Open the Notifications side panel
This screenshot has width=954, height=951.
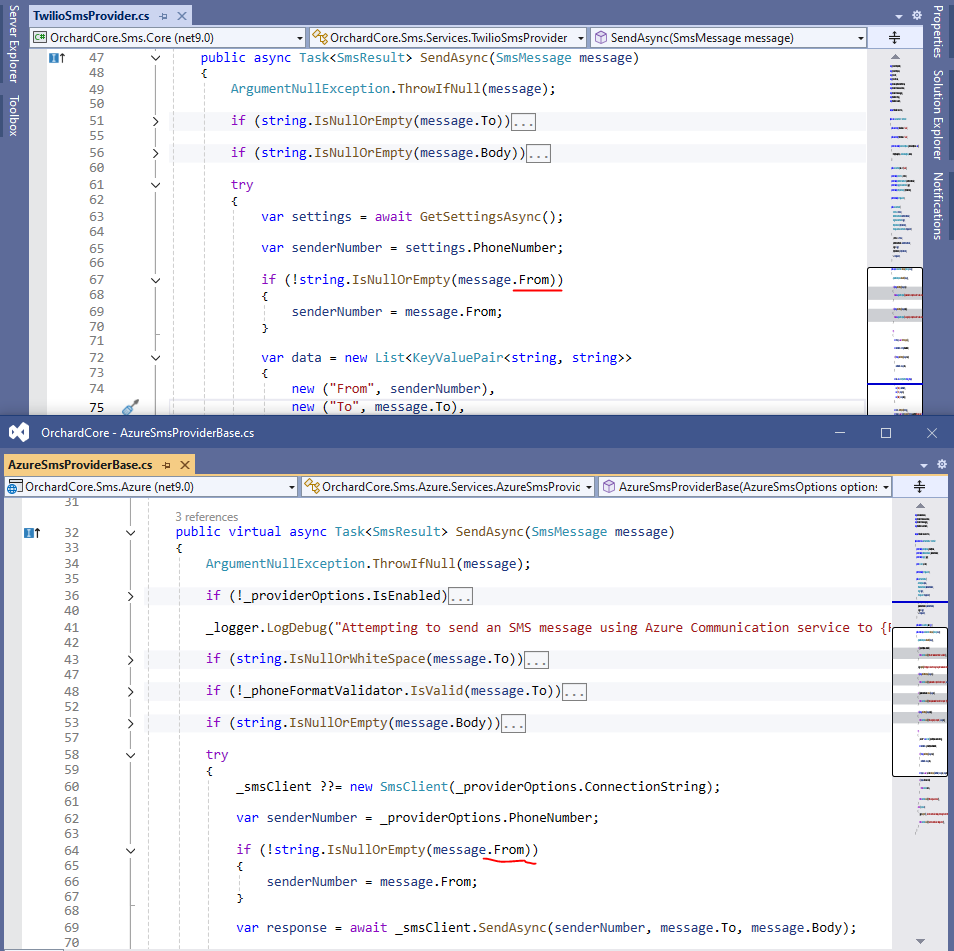coord(938,206)
